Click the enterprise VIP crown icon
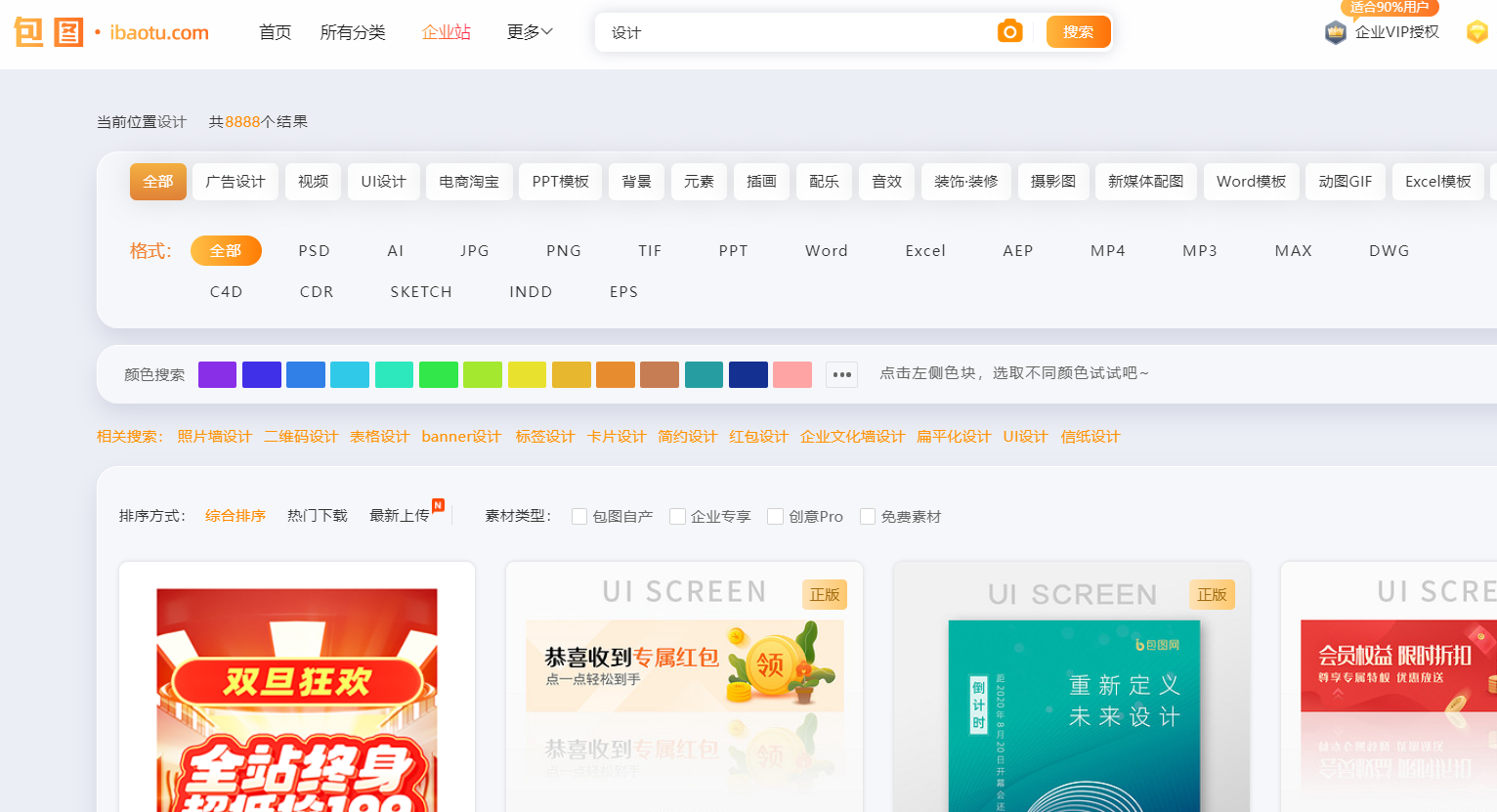The height and width of the screenshot is (812, 1497). point(1335,32)
